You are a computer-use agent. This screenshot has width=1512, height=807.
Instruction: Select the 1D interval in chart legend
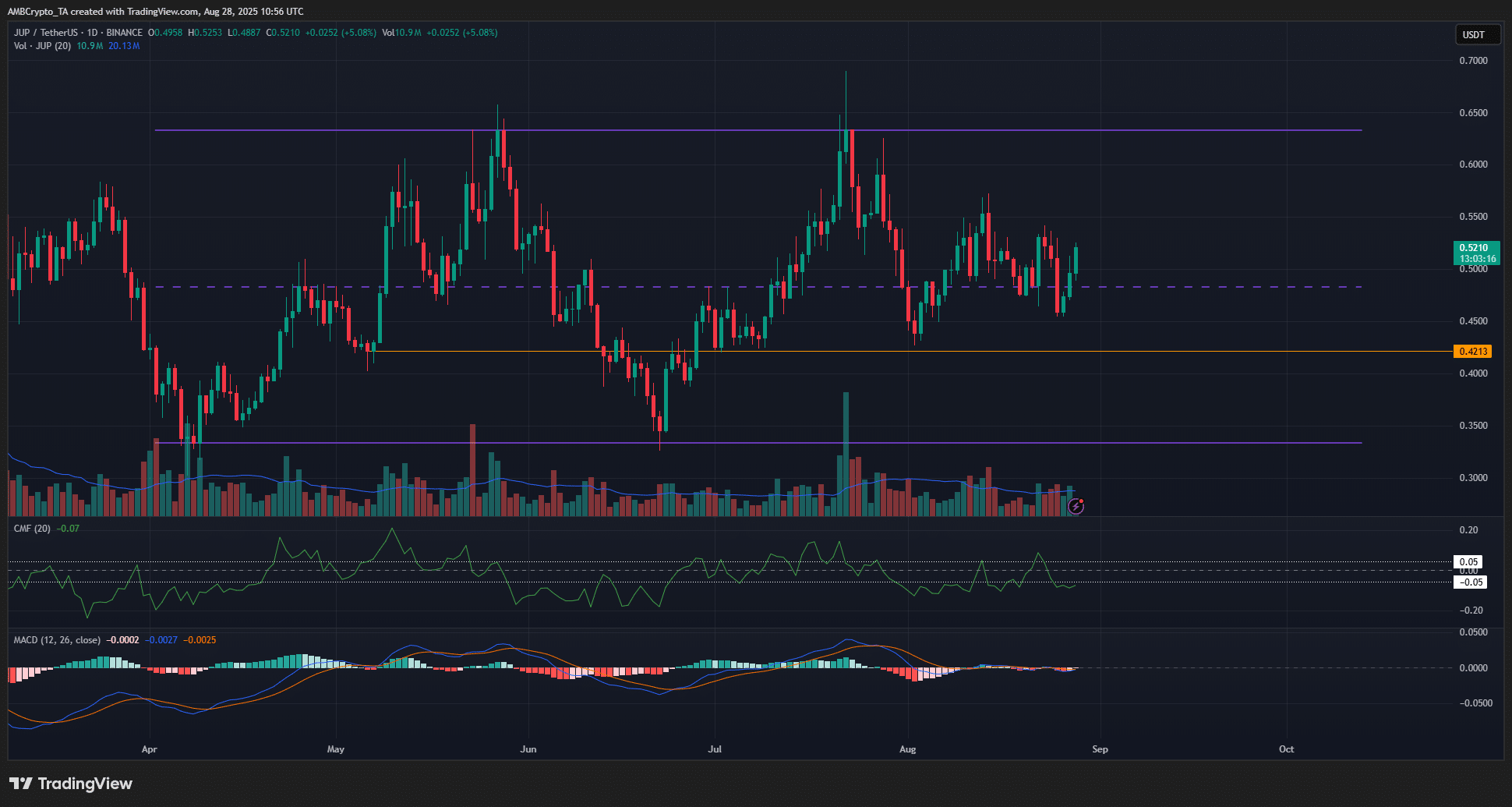(93, 33)
